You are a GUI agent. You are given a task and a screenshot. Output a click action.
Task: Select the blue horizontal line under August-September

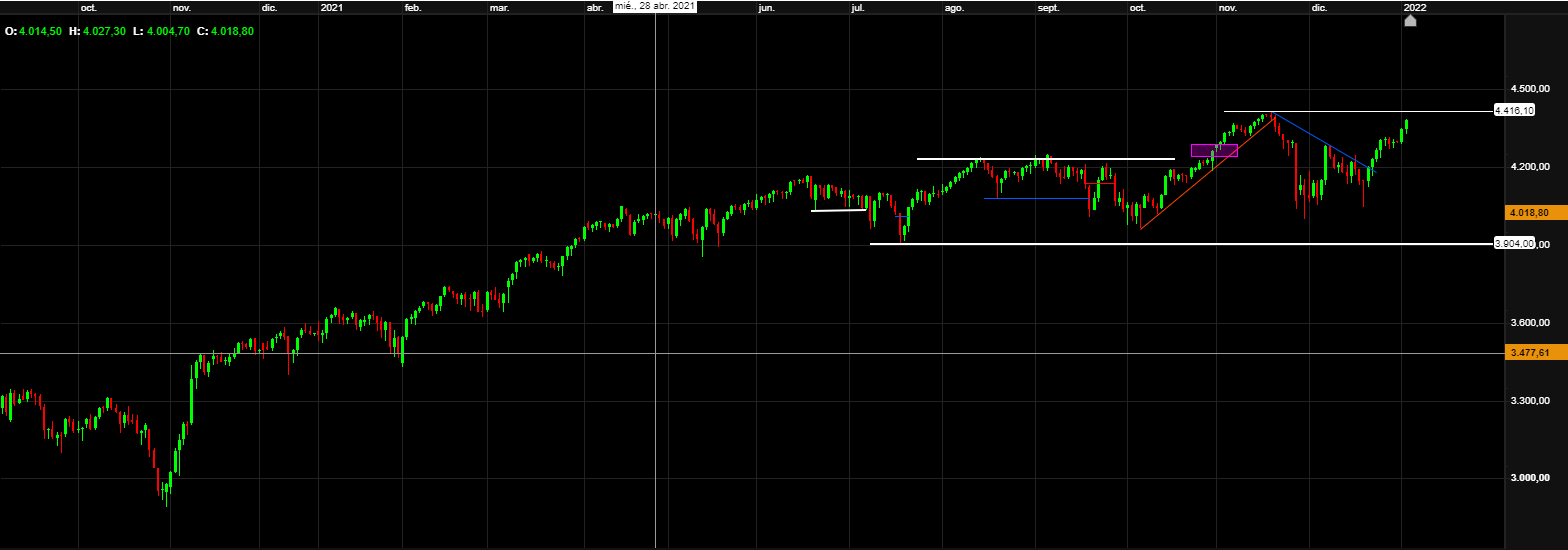pos(1037,198)
